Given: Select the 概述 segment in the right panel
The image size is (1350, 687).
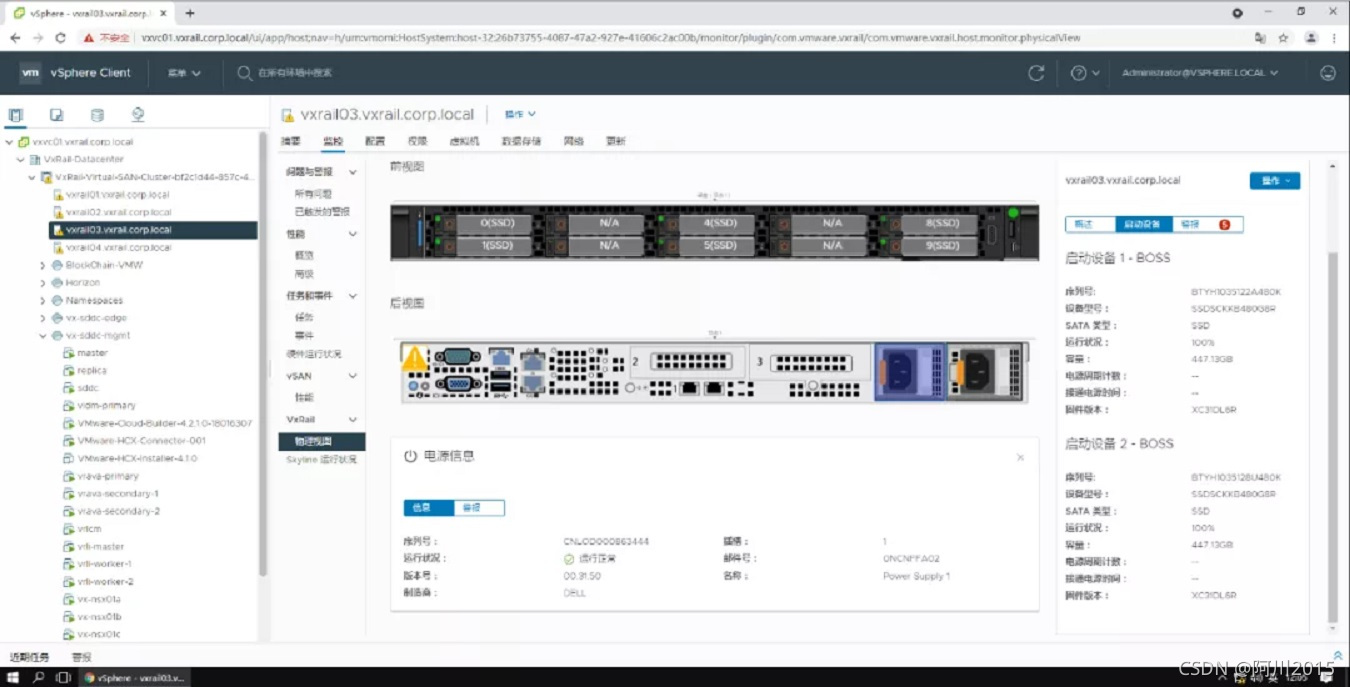Looking at the screenshot, I should 1090,224.
